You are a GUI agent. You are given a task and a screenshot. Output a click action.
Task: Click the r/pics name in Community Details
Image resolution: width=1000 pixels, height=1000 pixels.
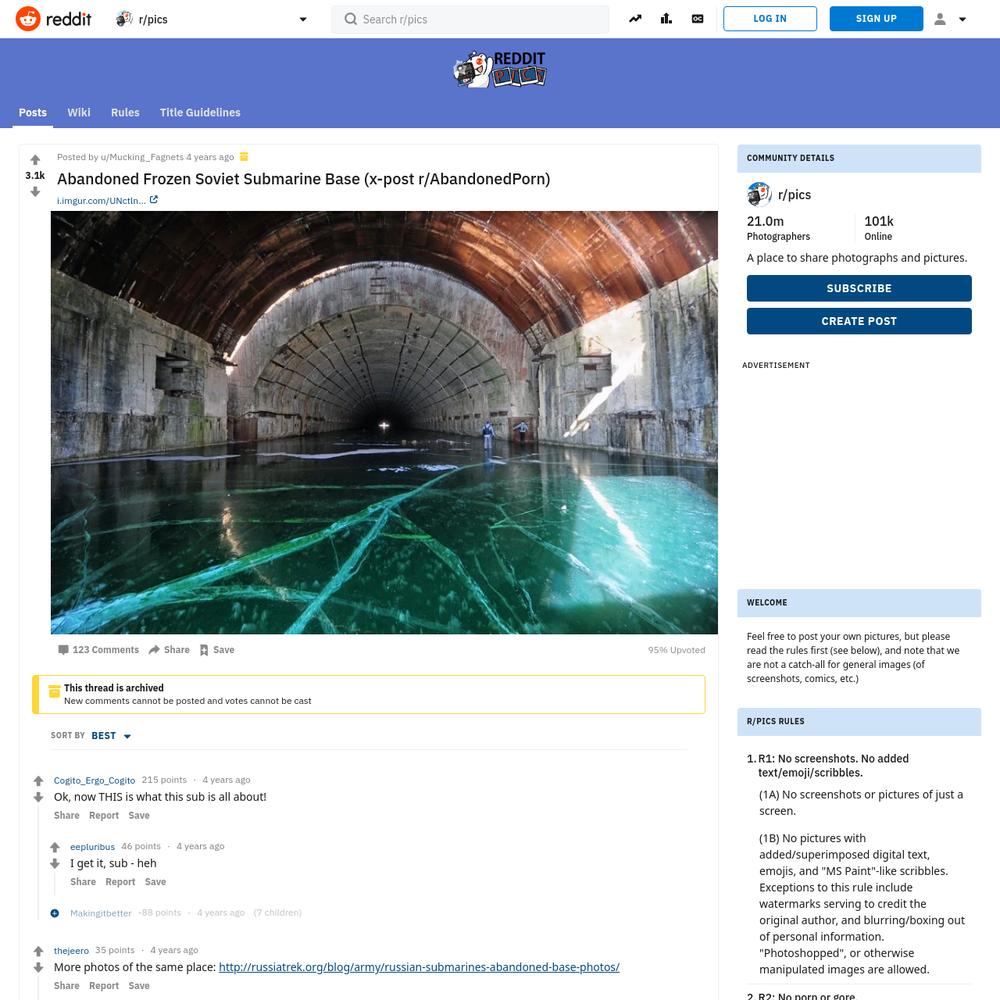[x=795, y=195]
